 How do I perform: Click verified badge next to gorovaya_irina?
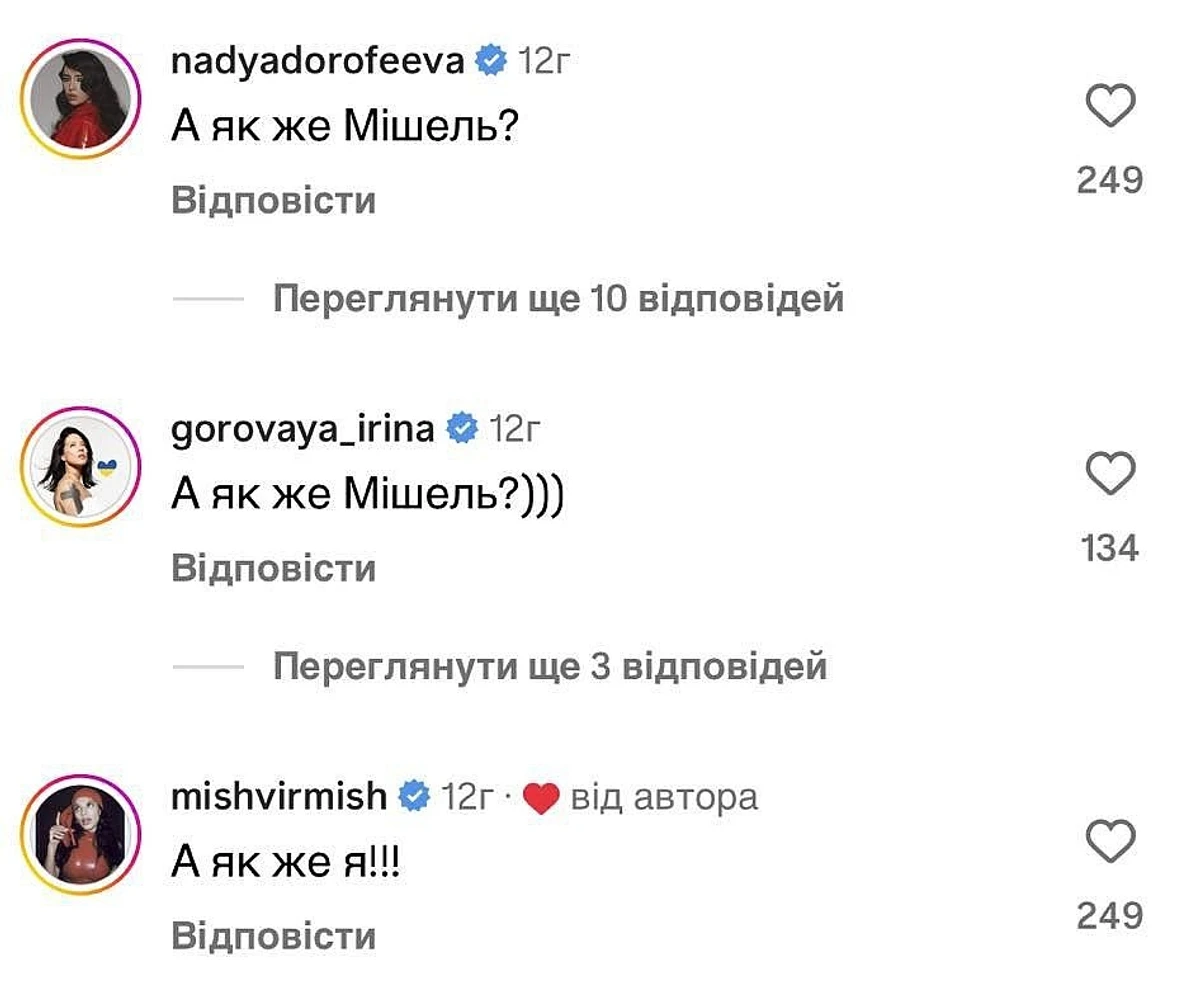pos(461,429)
